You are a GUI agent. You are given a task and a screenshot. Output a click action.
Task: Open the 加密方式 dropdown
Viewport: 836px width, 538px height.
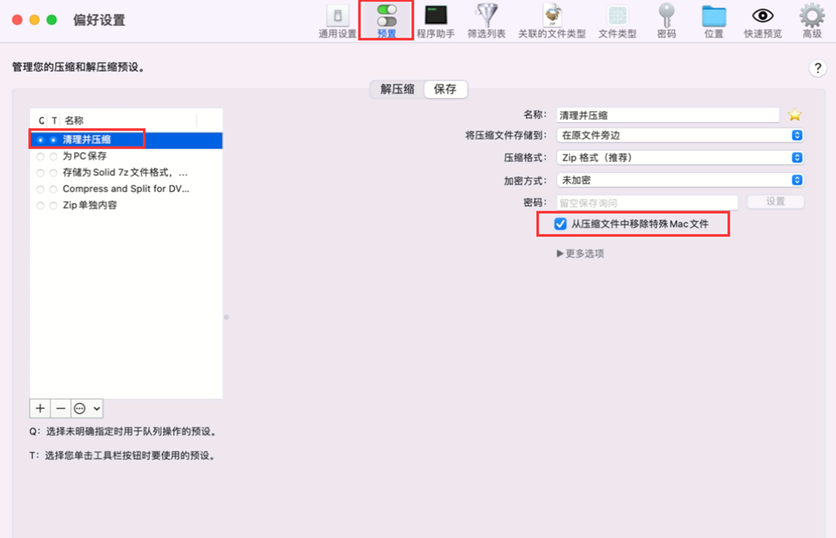point(680,180)
